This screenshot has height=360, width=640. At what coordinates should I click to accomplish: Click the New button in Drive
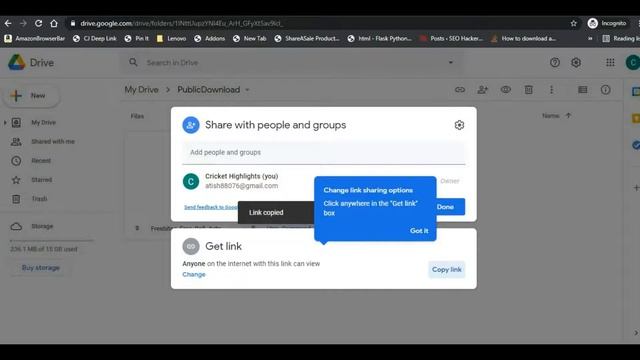click(x=31, y=96)
